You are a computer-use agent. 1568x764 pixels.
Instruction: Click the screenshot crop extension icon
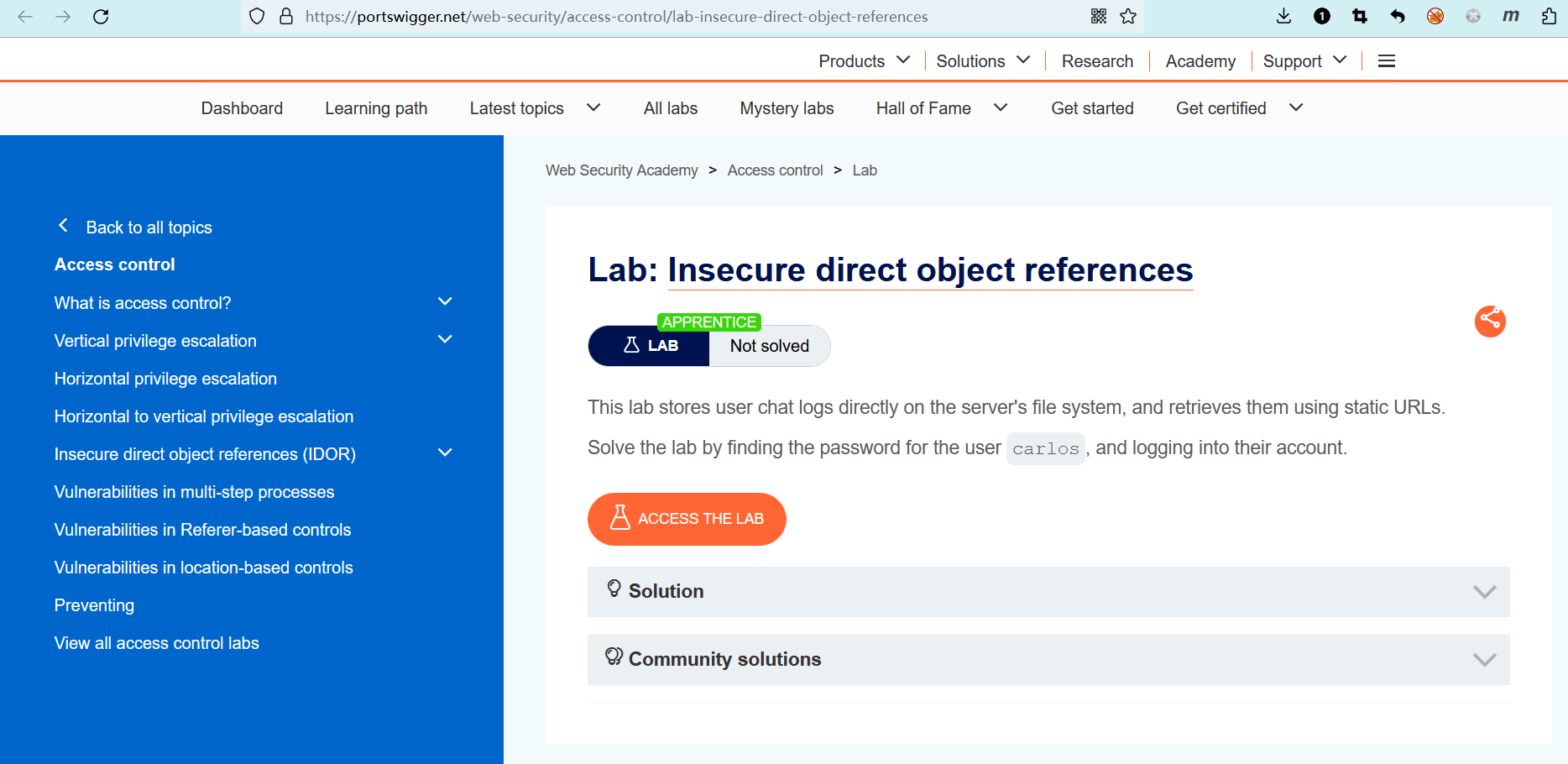(x=1360, y=17)
